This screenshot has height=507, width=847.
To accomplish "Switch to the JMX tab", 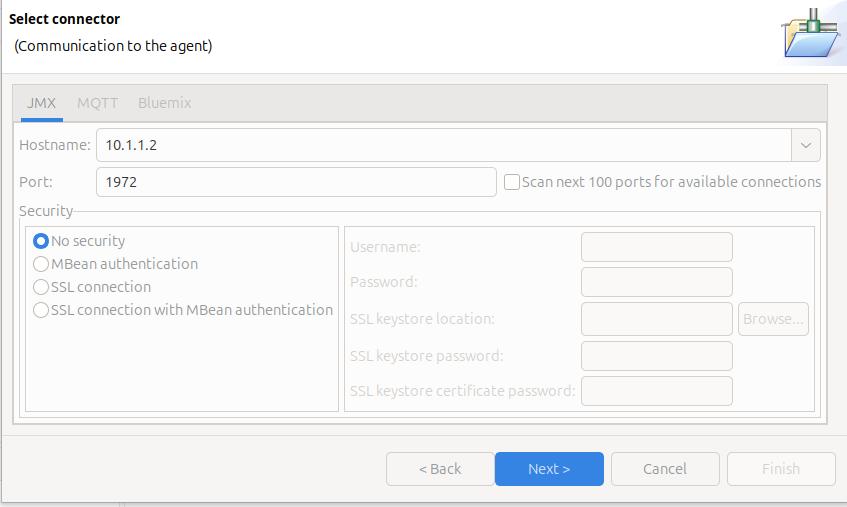I will coord(41,103).
